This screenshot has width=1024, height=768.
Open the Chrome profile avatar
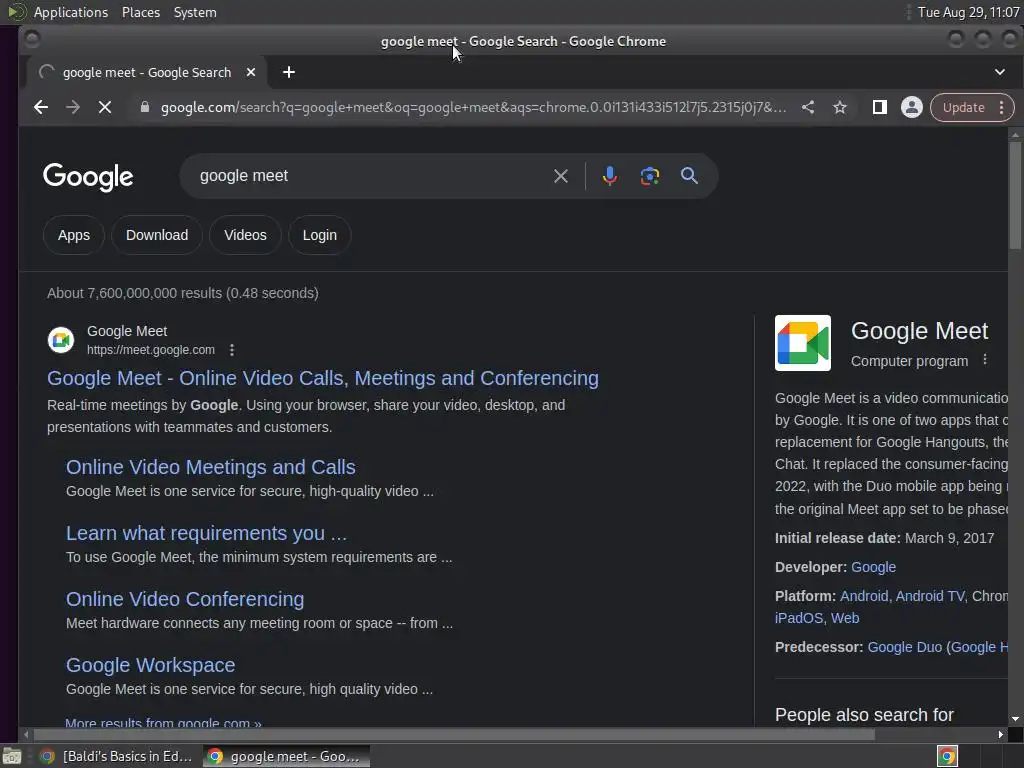(912, 107)
